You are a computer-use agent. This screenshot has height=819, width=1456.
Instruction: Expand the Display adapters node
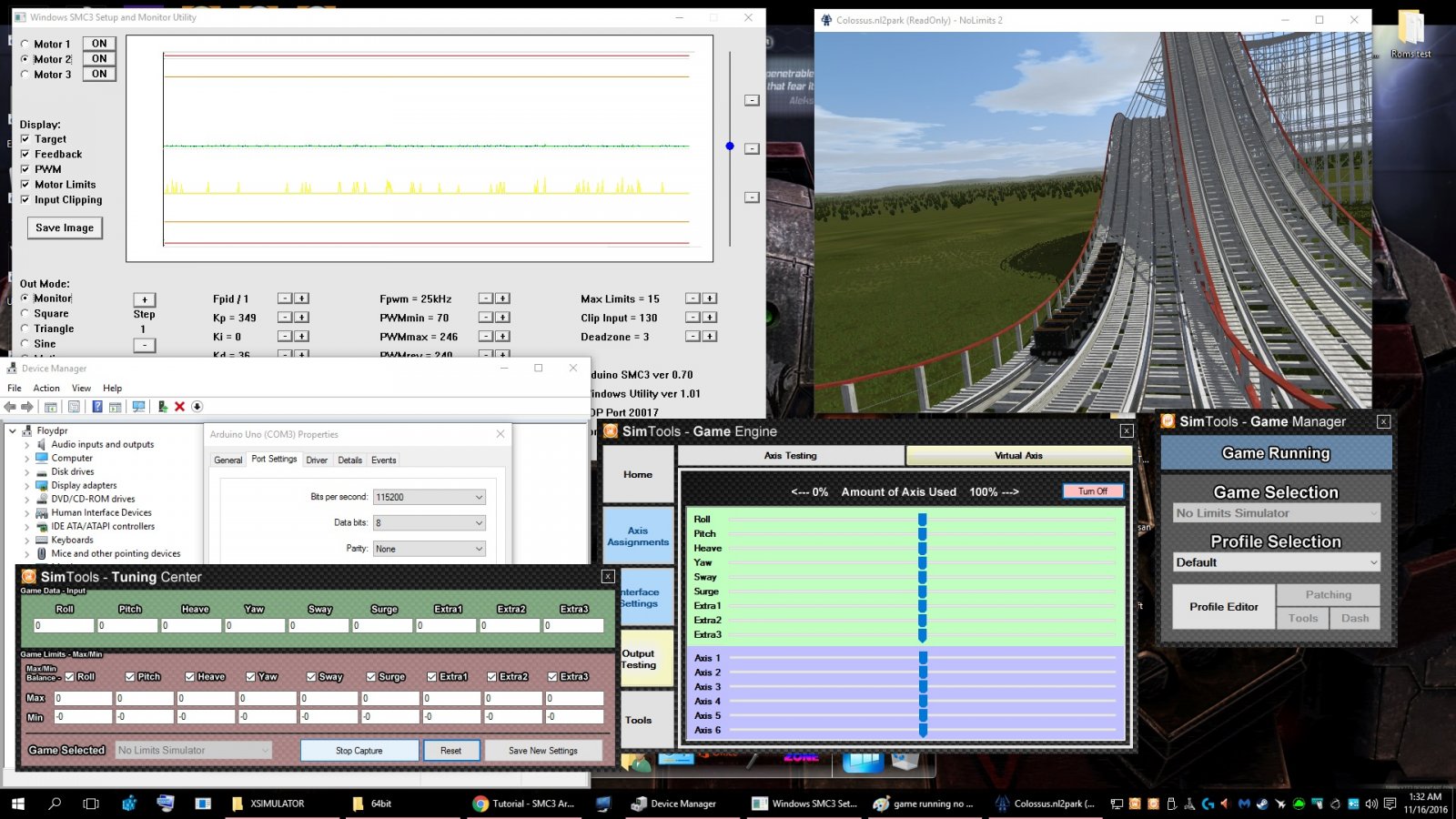pos(26,485)
